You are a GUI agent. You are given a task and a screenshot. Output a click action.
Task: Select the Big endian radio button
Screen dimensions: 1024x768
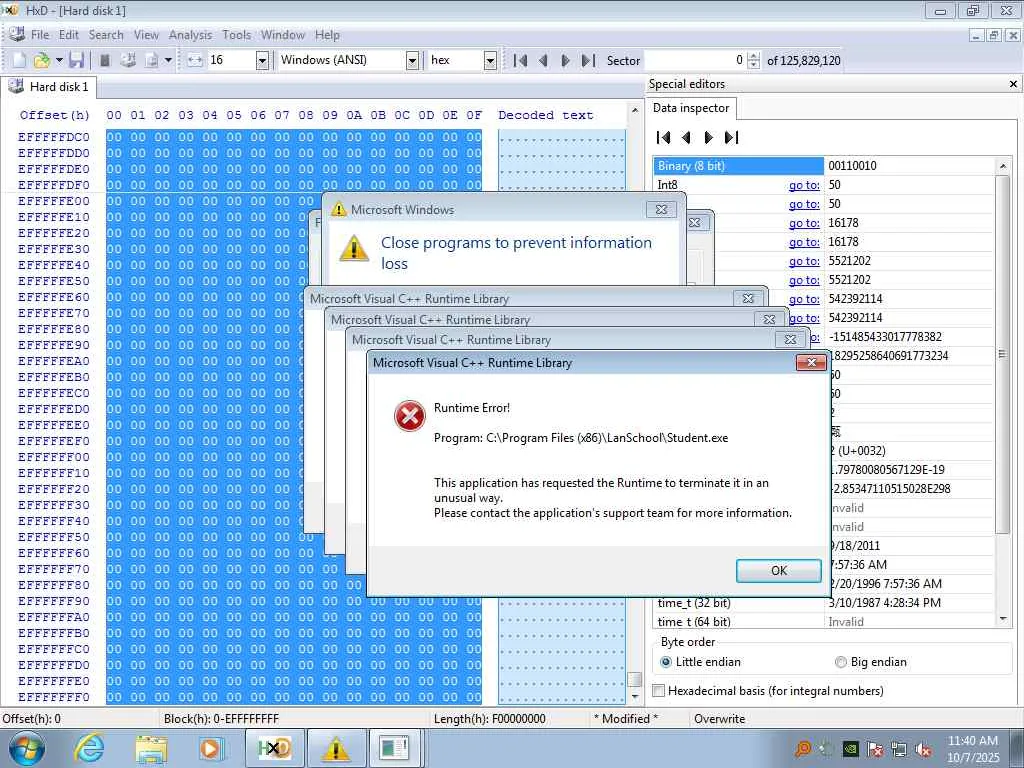[840, 662]
